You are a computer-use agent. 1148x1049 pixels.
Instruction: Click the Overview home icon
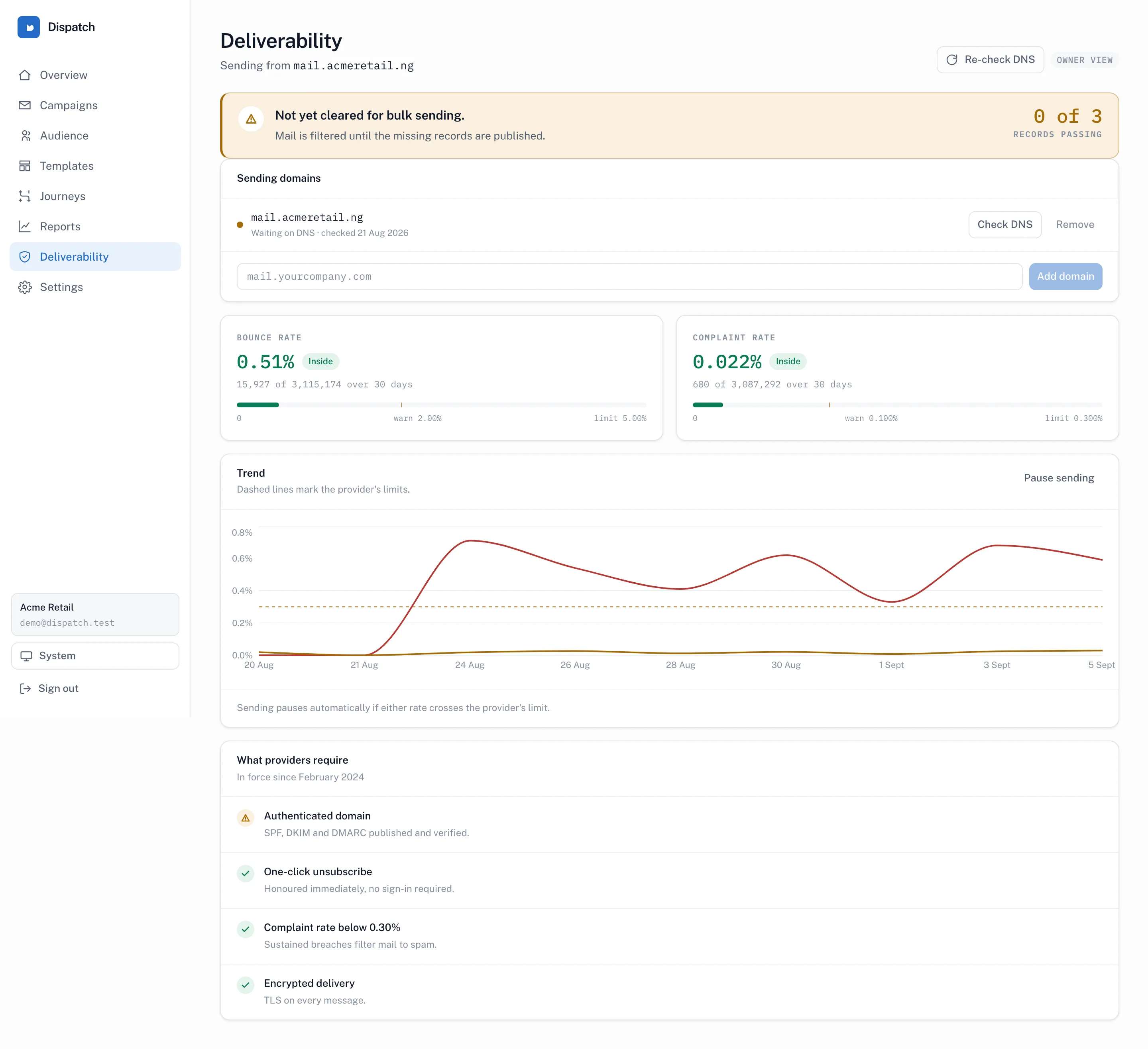coord(24,75)
